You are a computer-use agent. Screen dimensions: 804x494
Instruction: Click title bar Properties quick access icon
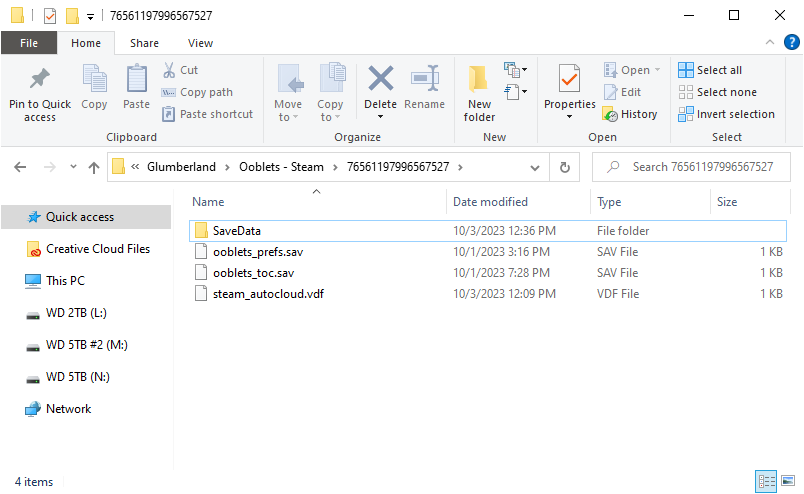50,16
